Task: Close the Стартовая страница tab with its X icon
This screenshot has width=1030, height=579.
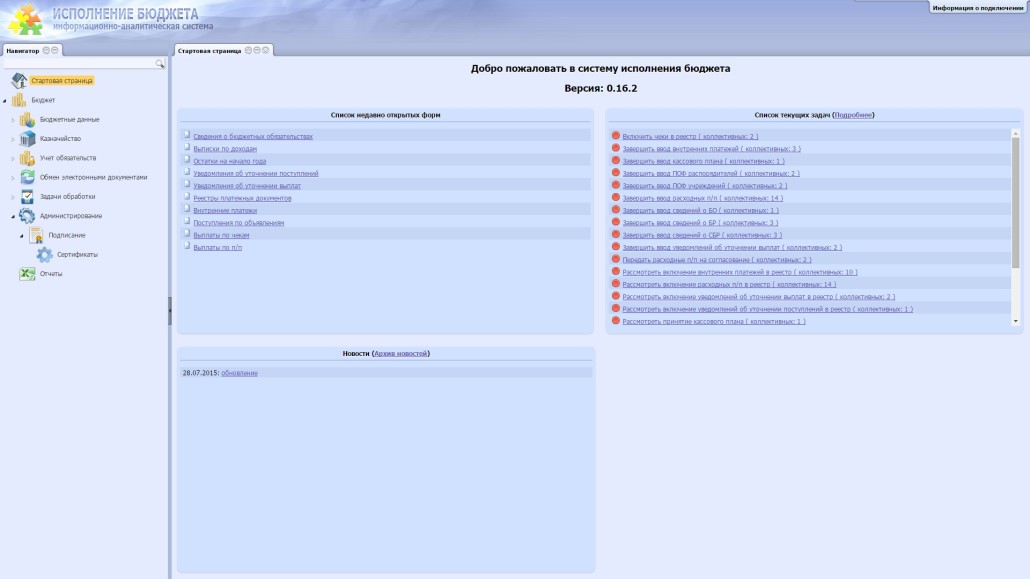Action: [x=265, y=50]
